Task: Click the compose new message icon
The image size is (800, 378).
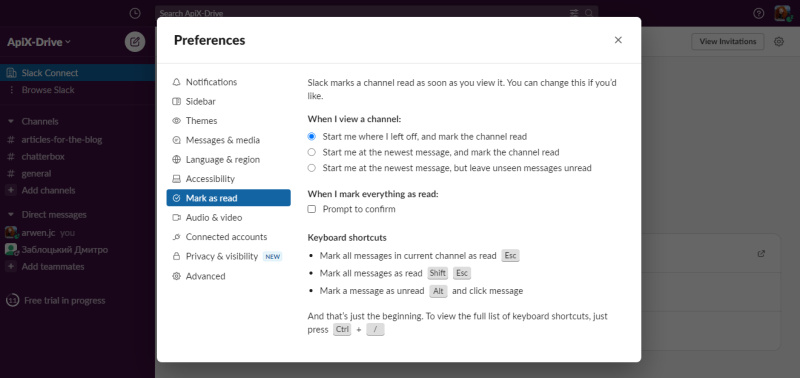Action: (135, 42)
